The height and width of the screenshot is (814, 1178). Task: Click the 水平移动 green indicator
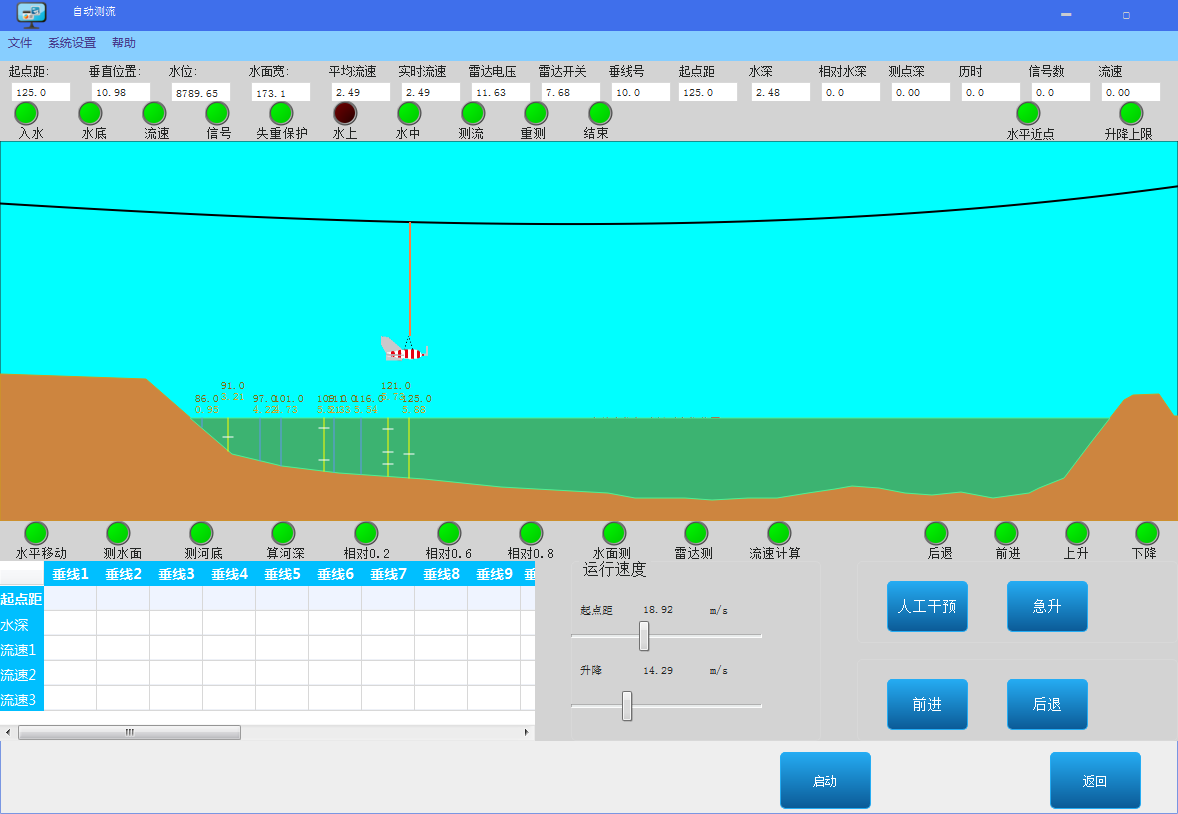pos(36,533)
